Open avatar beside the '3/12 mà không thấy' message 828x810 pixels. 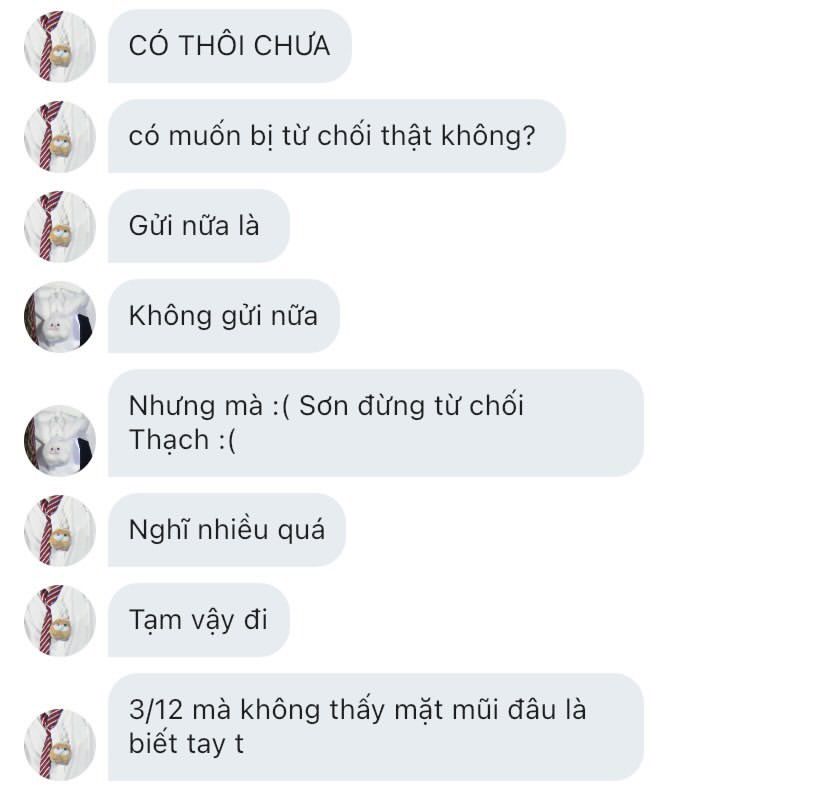coord(60,744)
